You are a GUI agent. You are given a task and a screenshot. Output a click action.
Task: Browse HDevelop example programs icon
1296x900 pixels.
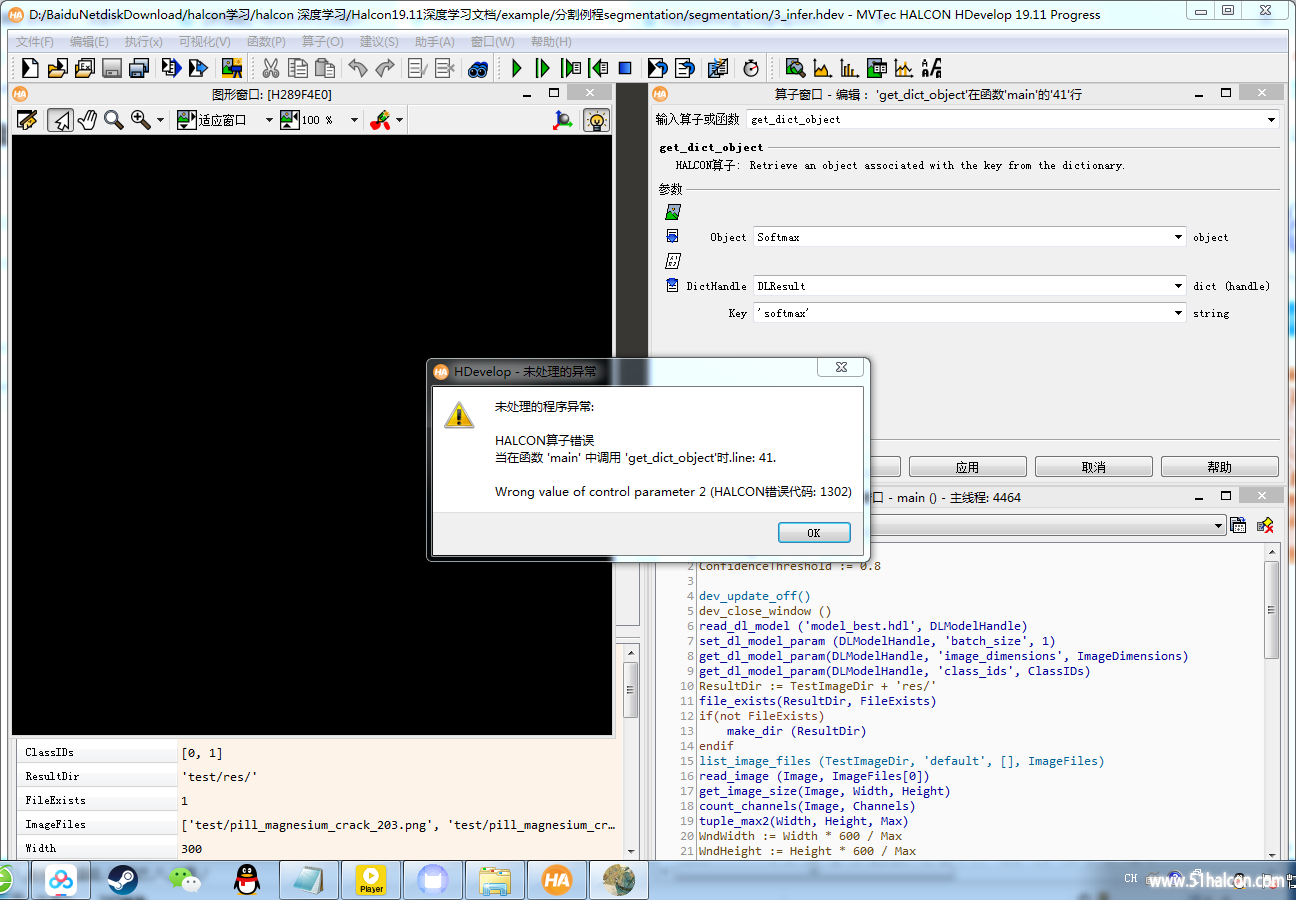84,68
